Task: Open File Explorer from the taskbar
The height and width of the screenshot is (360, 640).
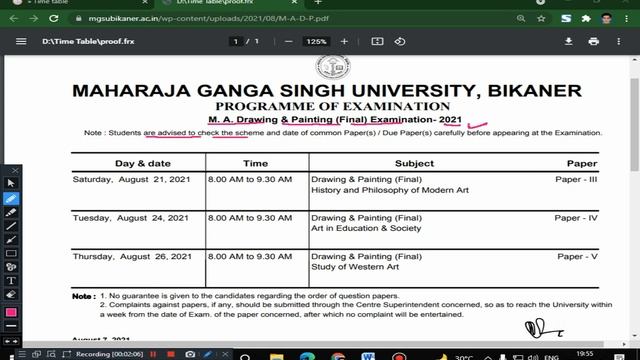Action: point(276,357)
